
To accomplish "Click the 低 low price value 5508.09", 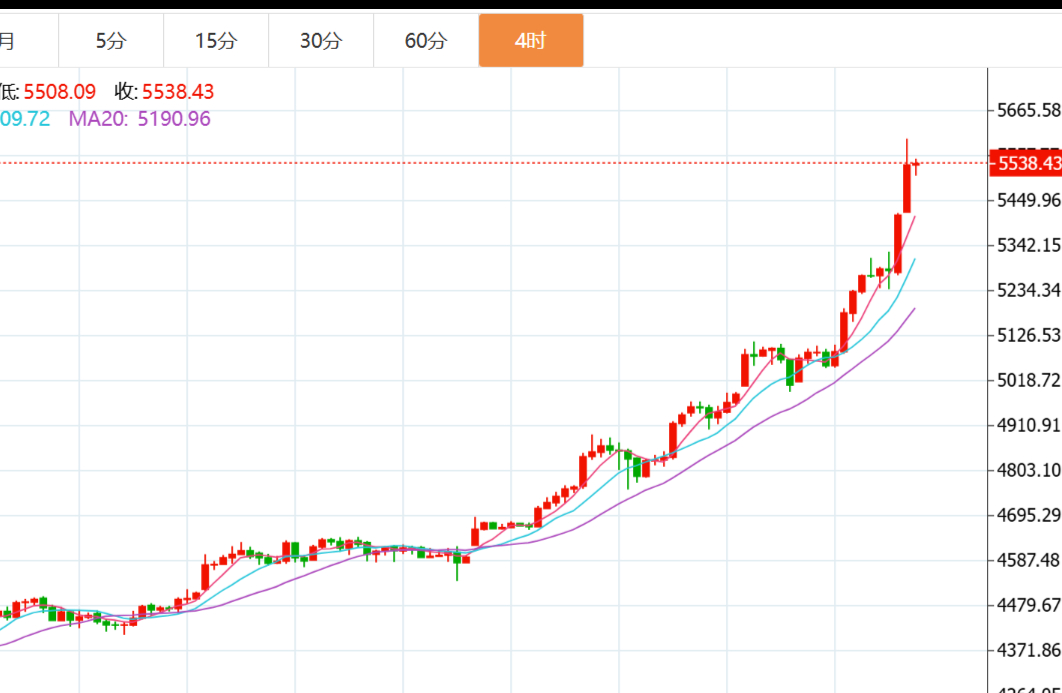I will click(59, 92).
